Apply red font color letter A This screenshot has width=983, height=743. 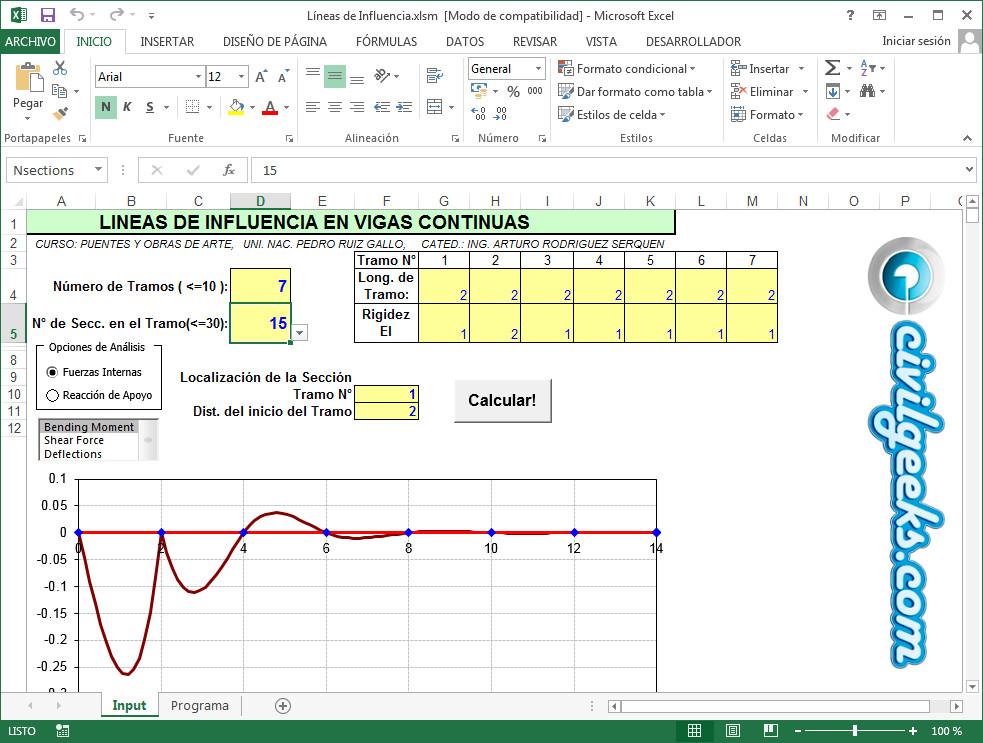click(270, 107)
